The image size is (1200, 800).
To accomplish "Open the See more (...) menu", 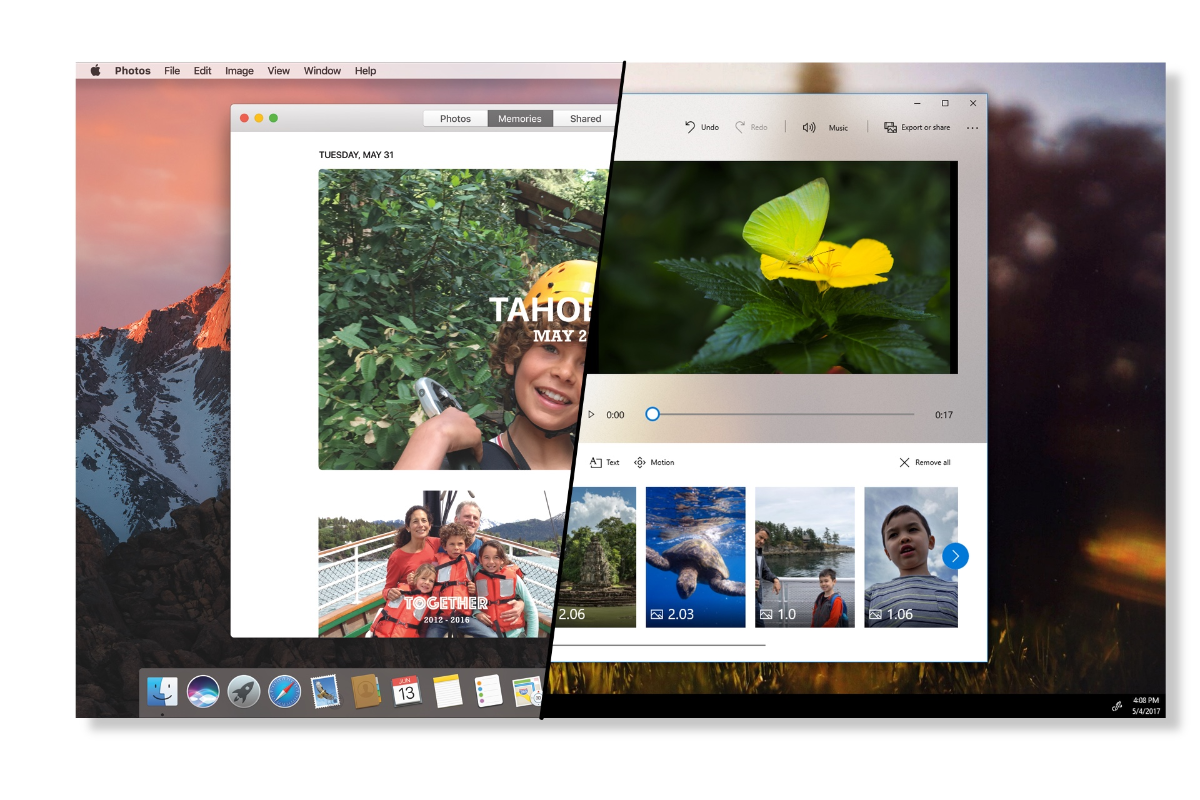I will coord(971,127).
